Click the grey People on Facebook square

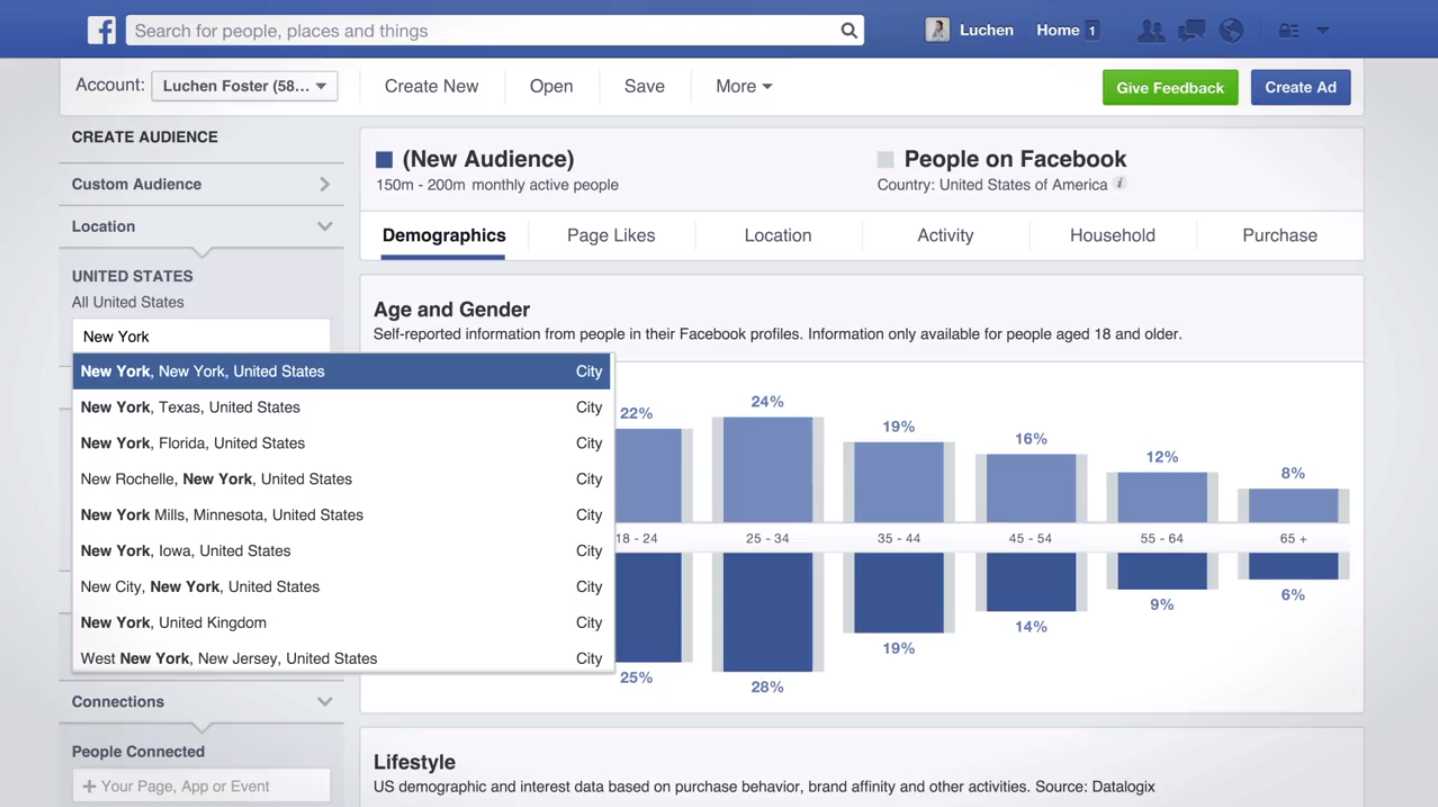[885, 159]
